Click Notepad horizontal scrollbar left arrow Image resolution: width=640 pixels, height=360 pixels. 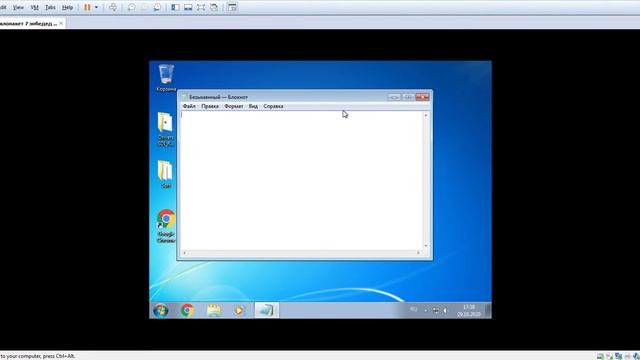[184, 253]
